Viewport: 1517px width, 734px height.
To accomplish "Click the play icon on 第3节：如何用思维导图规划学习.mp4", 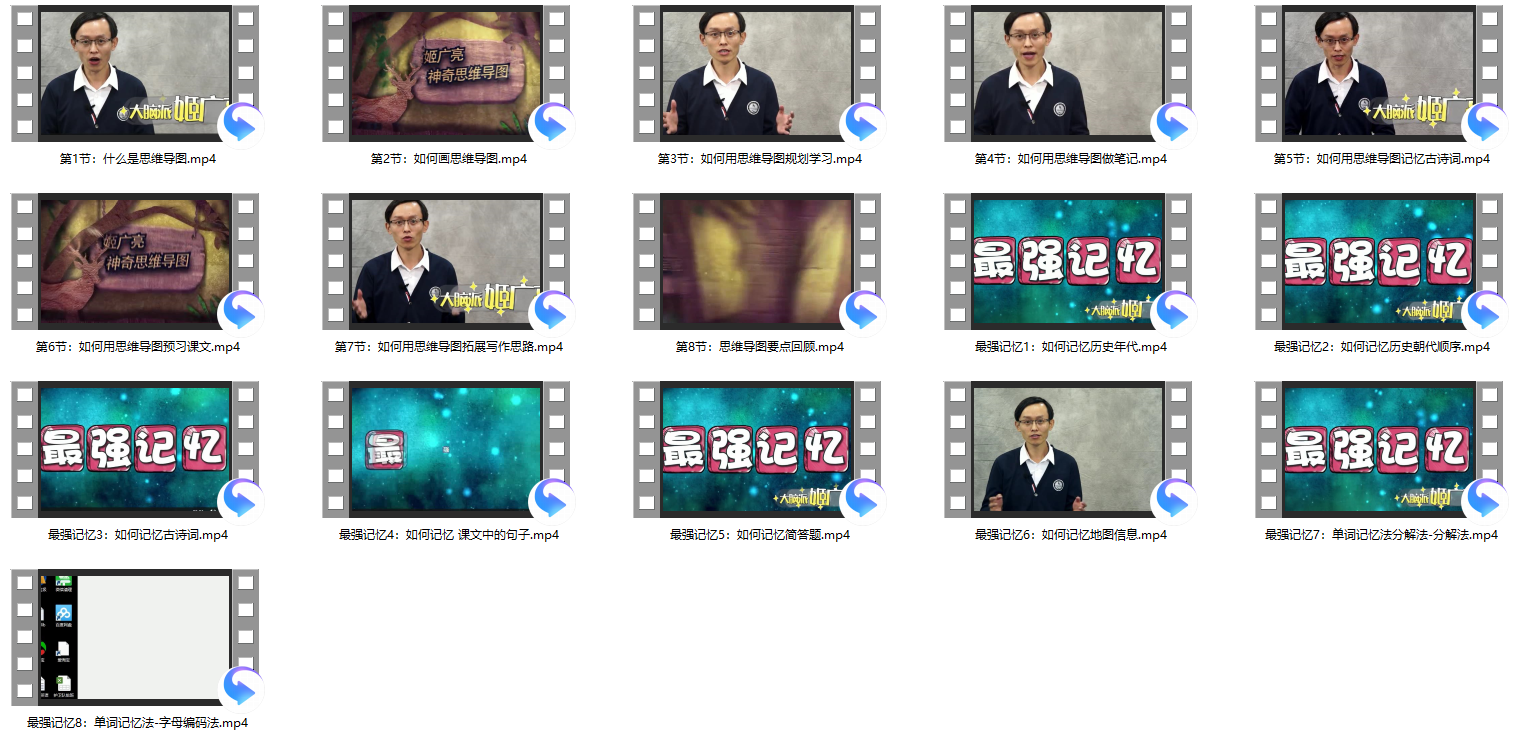I will (862, 122).
